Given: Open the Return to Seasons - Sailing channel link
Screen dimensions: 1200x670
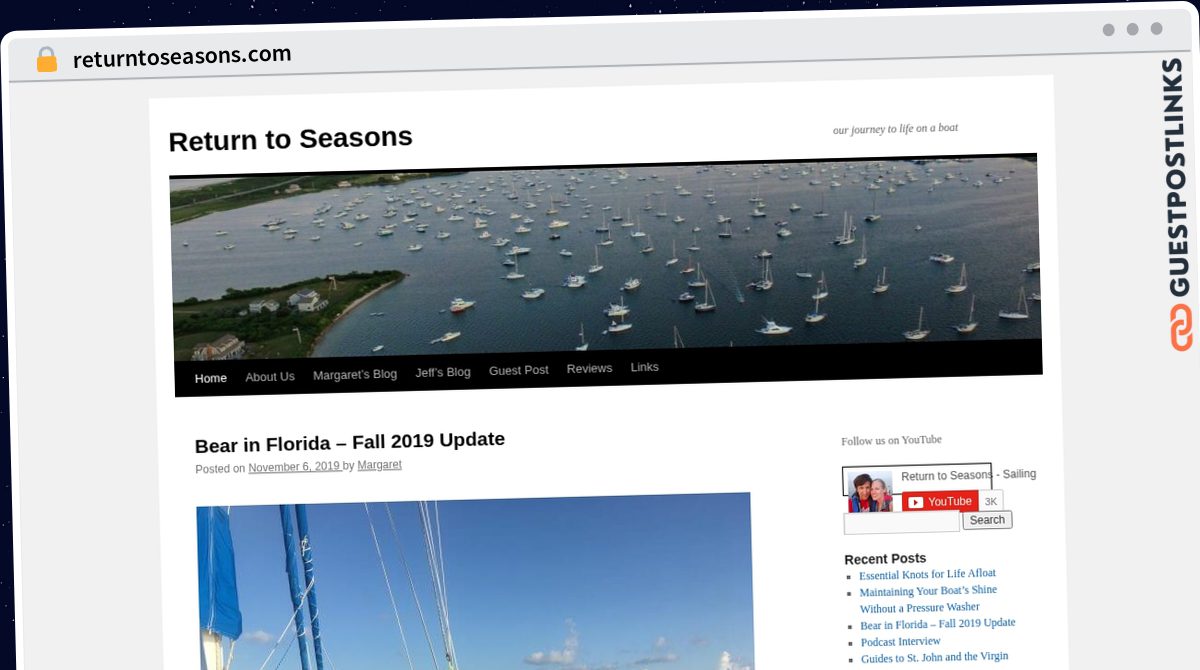Looking at the screenshot, I should (968, 475).
